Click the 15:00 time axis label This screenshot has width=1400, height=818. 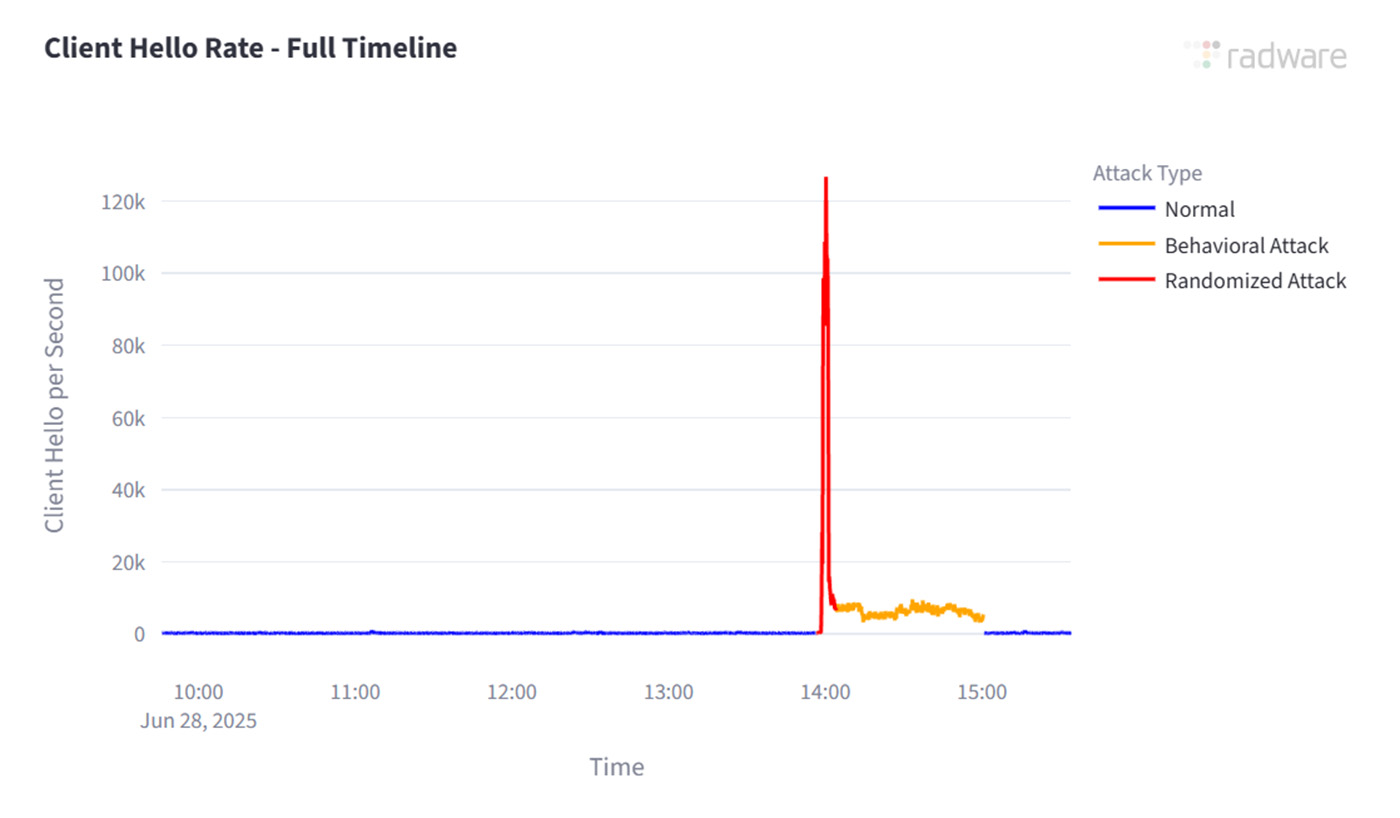point(982,692)
